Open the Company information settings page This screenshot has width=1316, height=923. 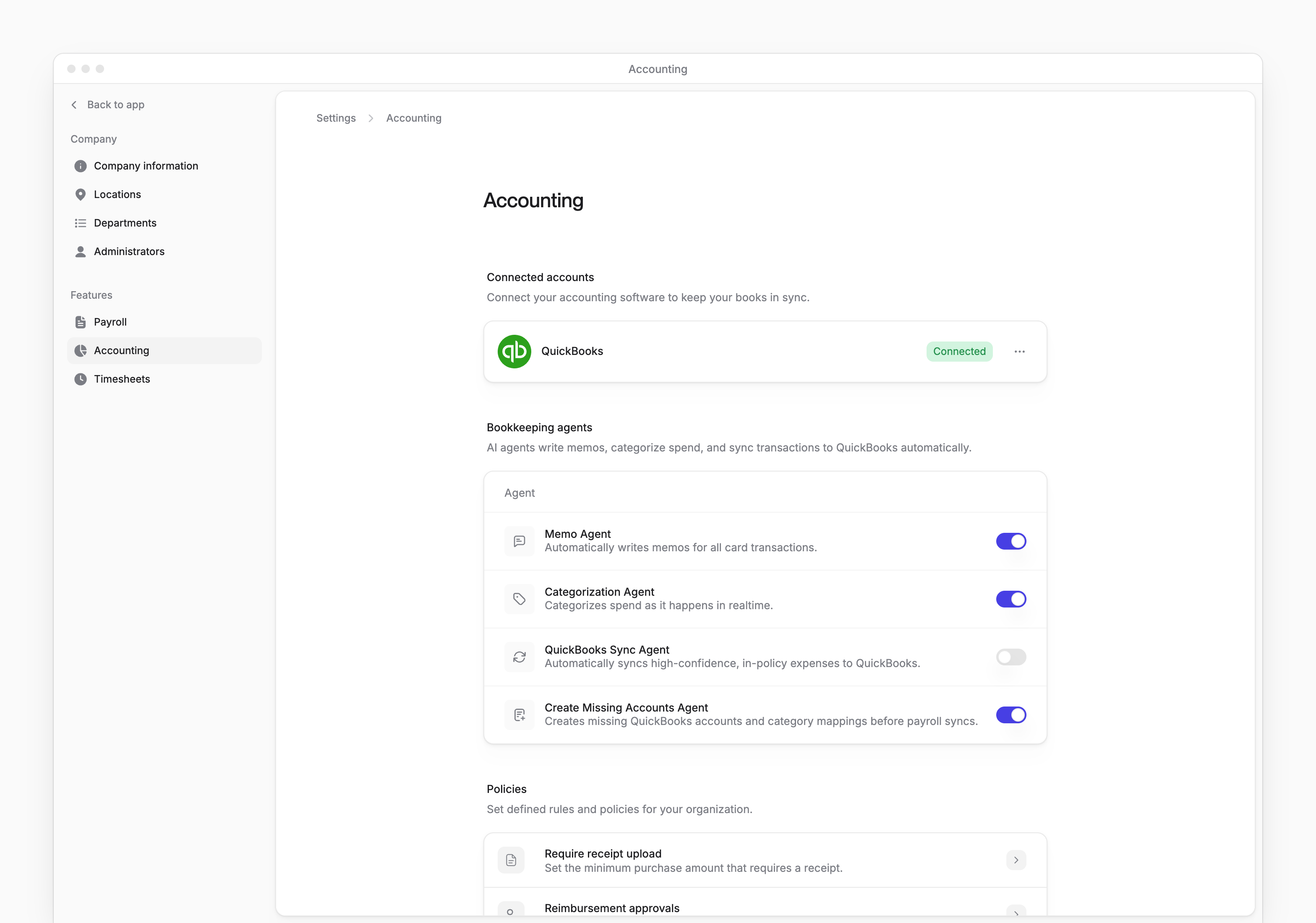coord(164,166)
